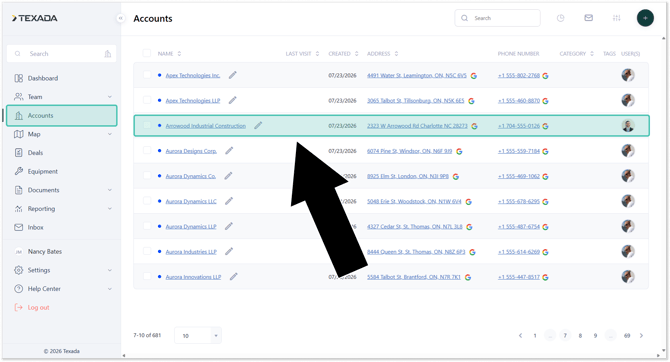
Task: Click the sidebar Search field
Action: click(62, 54)
